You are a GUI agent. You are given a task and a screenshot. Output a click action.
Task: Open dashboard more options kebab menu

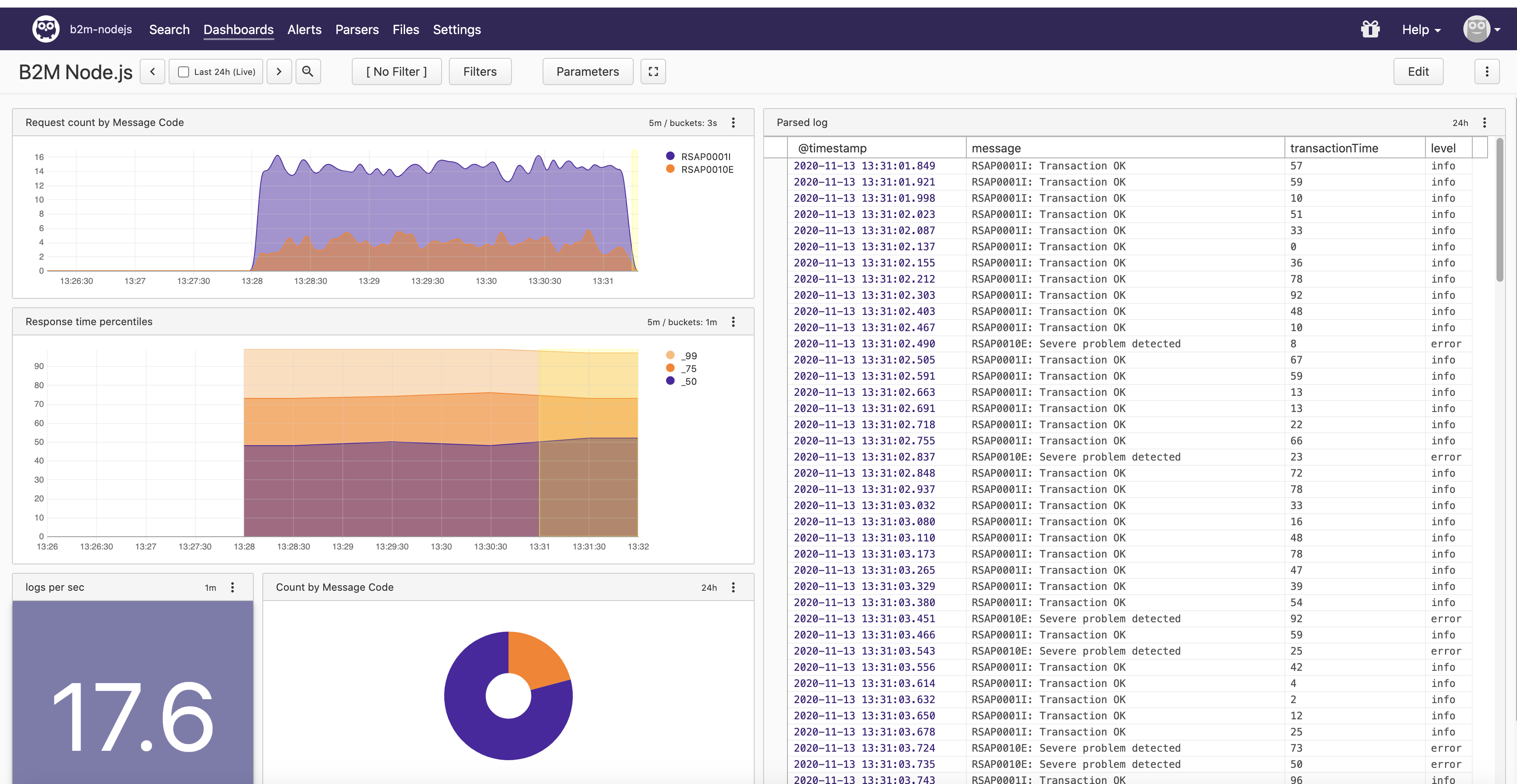tap(1486, 71)
